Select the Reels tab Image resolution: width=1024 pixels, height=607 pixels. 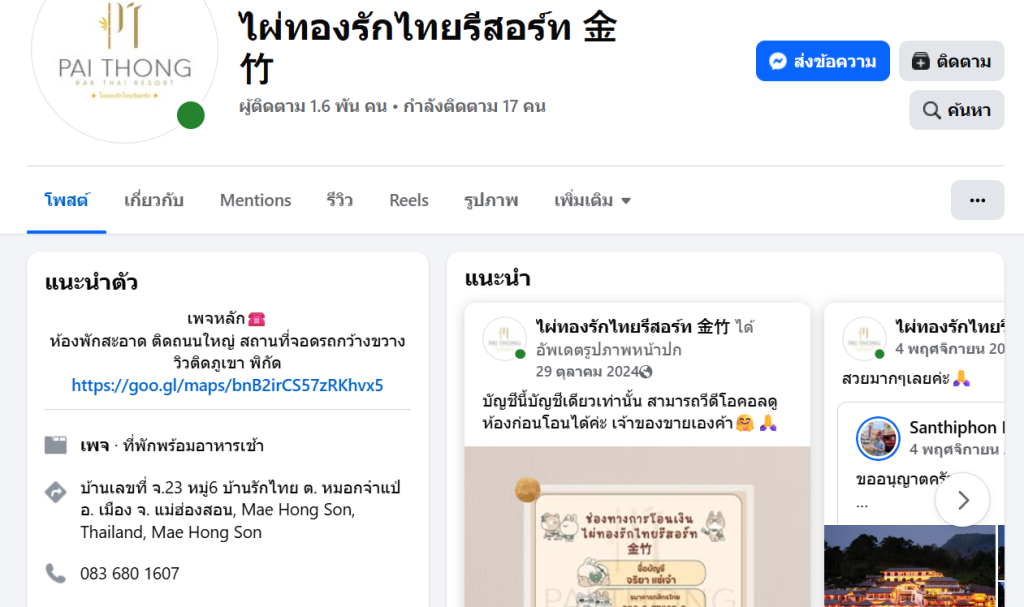click(409, 200)
